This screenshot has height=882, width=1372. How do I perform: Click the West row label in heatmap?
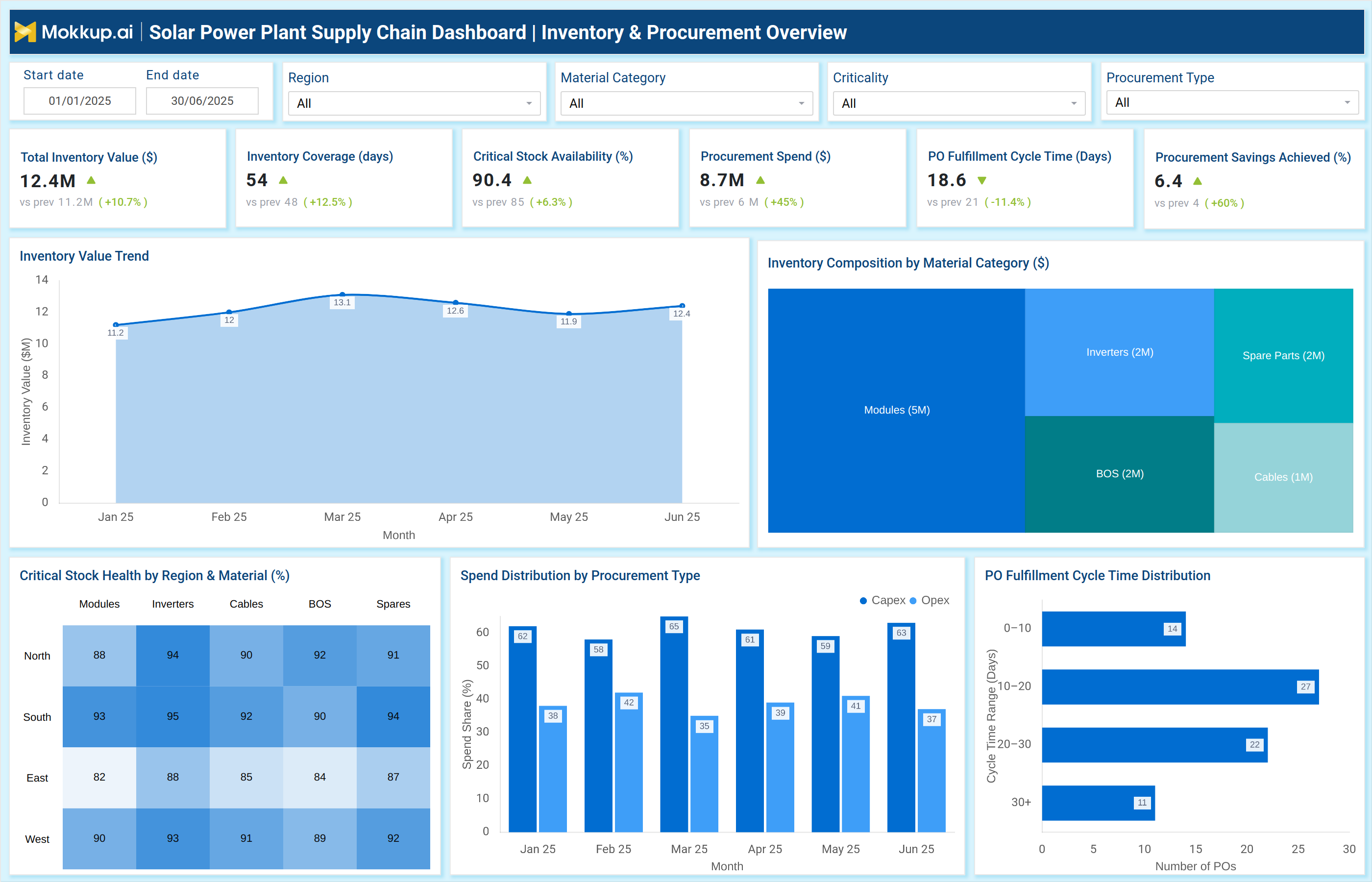(37, 839)
